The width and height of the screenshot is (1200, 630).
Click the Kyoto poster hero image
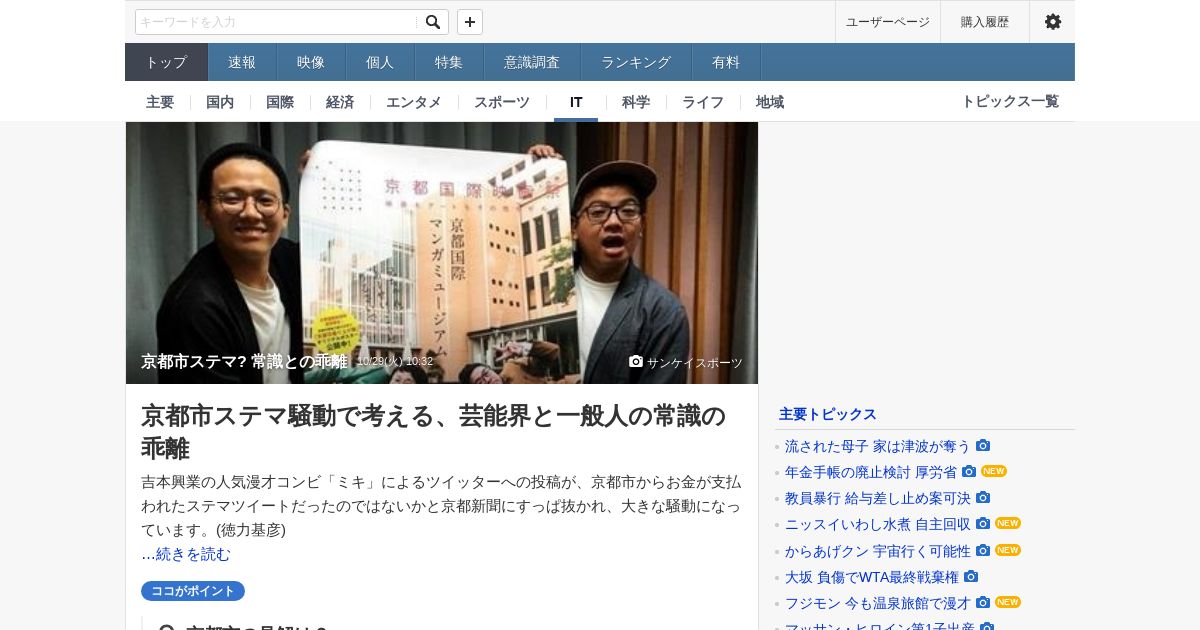442,253
